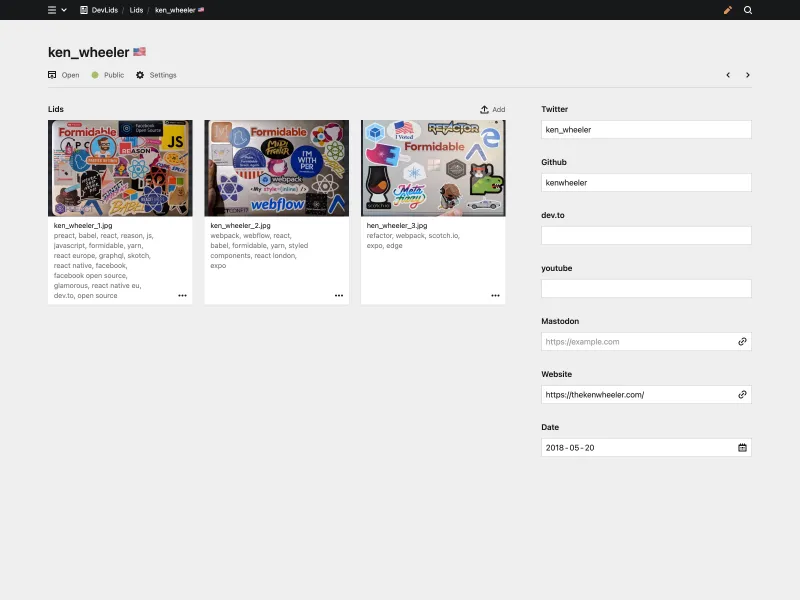Open the thumbnail image of ken_wheeler_2.jpg
The height and width of the screenshot is (600, 800).
276,167
